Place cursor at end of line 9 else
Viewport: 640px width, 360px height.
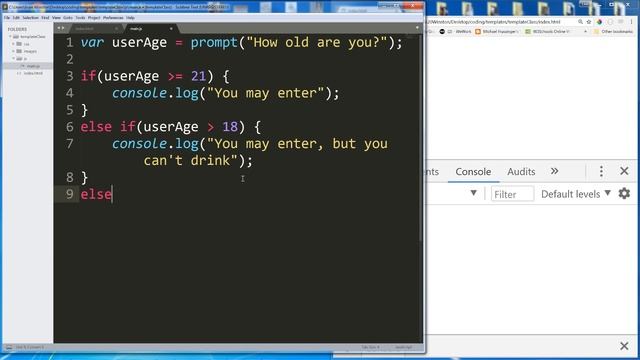coord(112,194)
